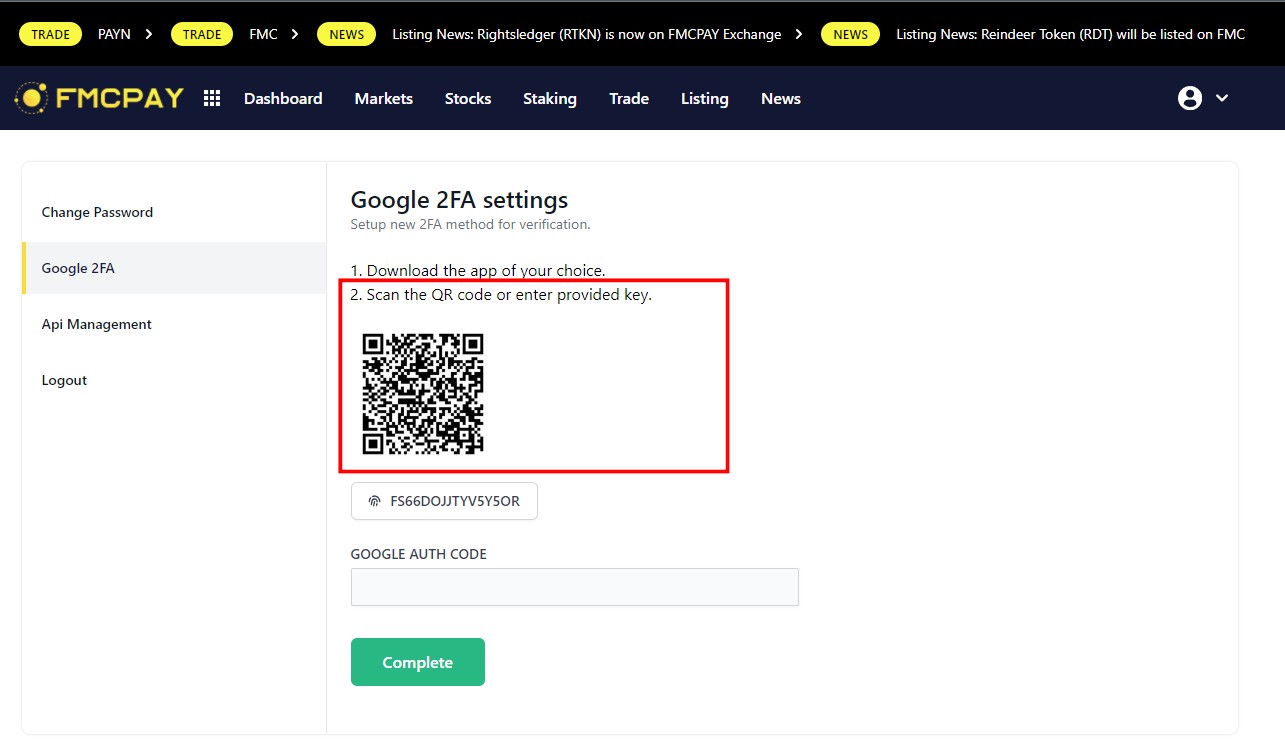The height and width of the screenshot is (754, 1285).
Task: Click chevron arrow after FMC ticker
Action: (x=295, y=34)
